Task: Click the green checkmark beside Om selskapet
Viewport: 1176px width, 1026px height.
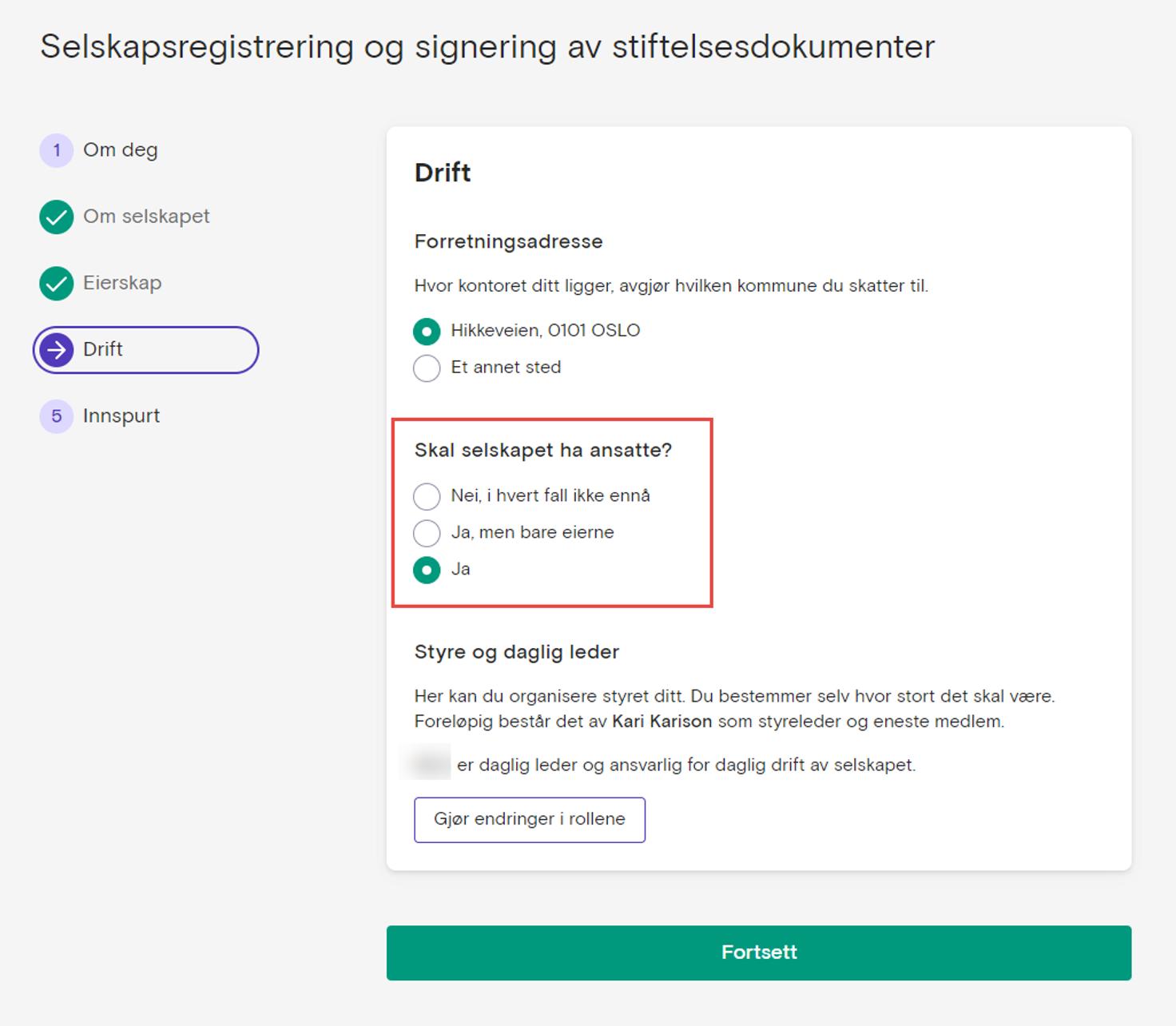Action: coord(55,217)
